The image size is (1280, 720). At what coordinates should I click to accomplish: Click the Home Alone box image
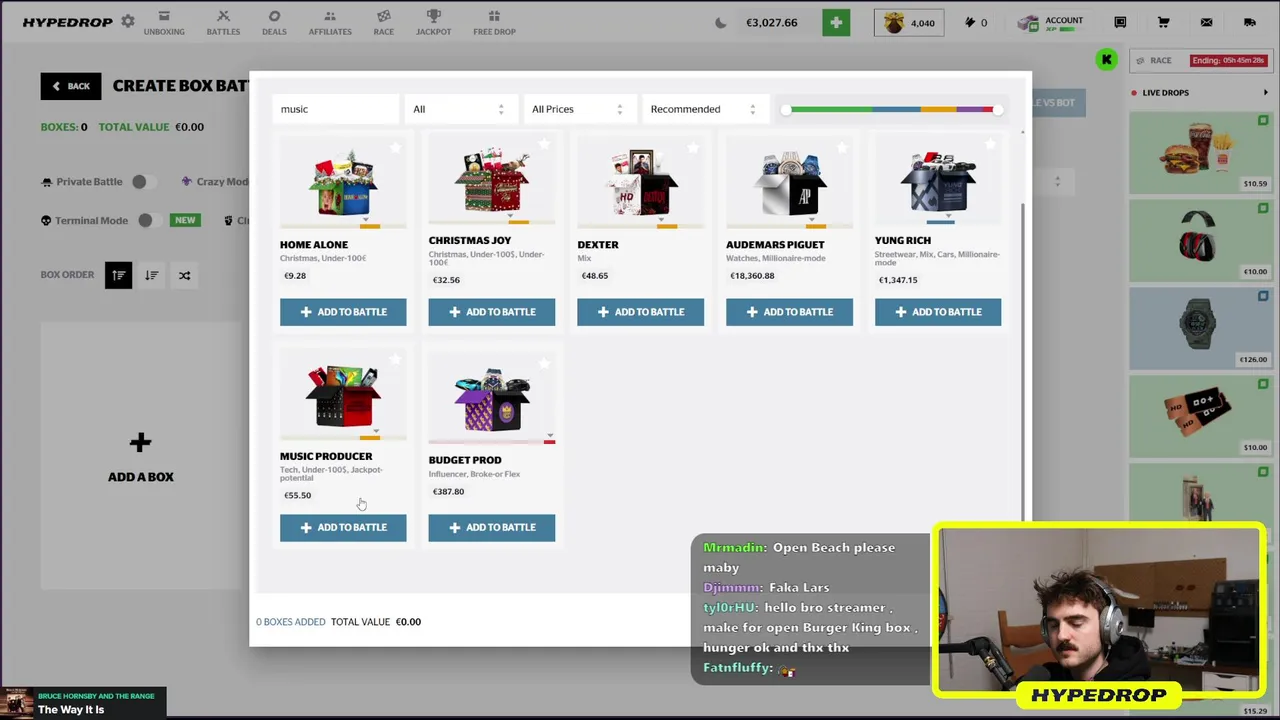click(x=343, y=184)
